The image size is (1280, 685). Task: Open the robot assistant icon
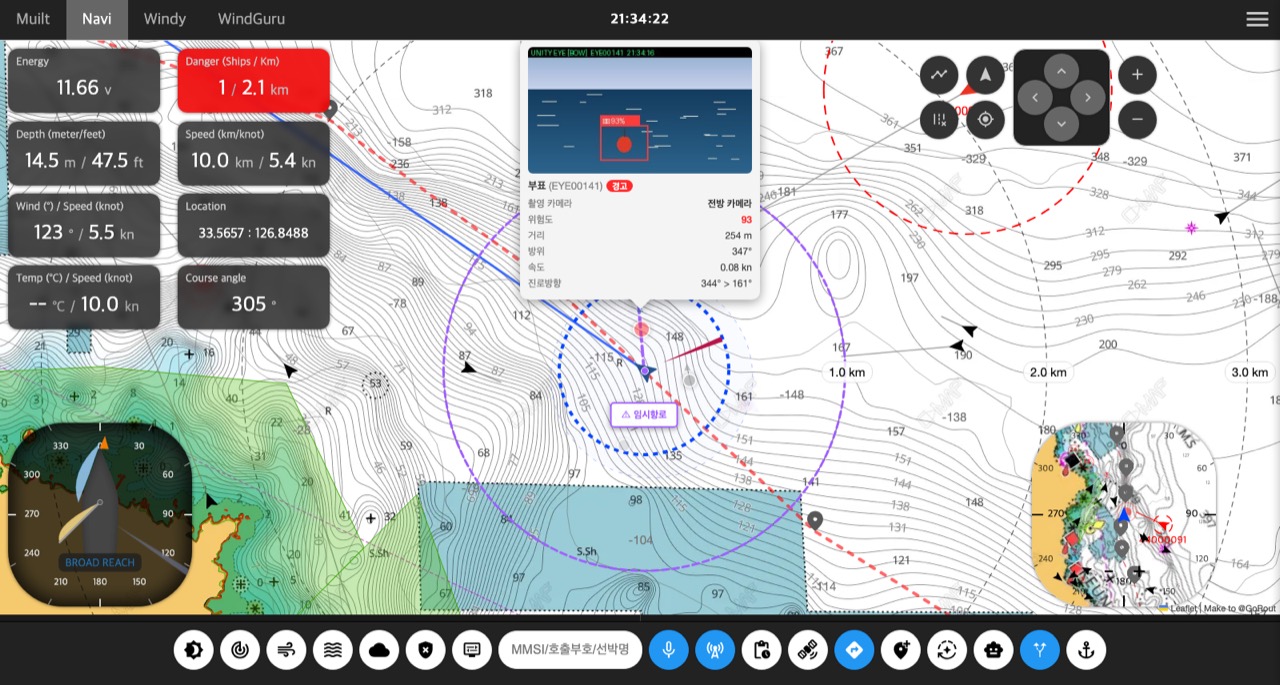(x=993, y=650)
